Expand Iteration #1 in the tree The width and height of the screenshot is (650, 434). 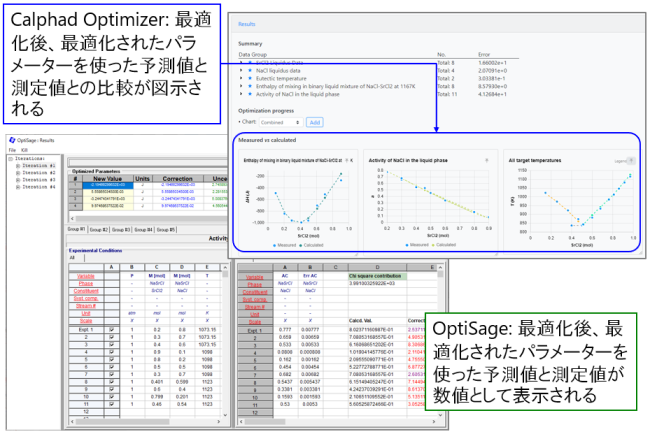(18, 165)
